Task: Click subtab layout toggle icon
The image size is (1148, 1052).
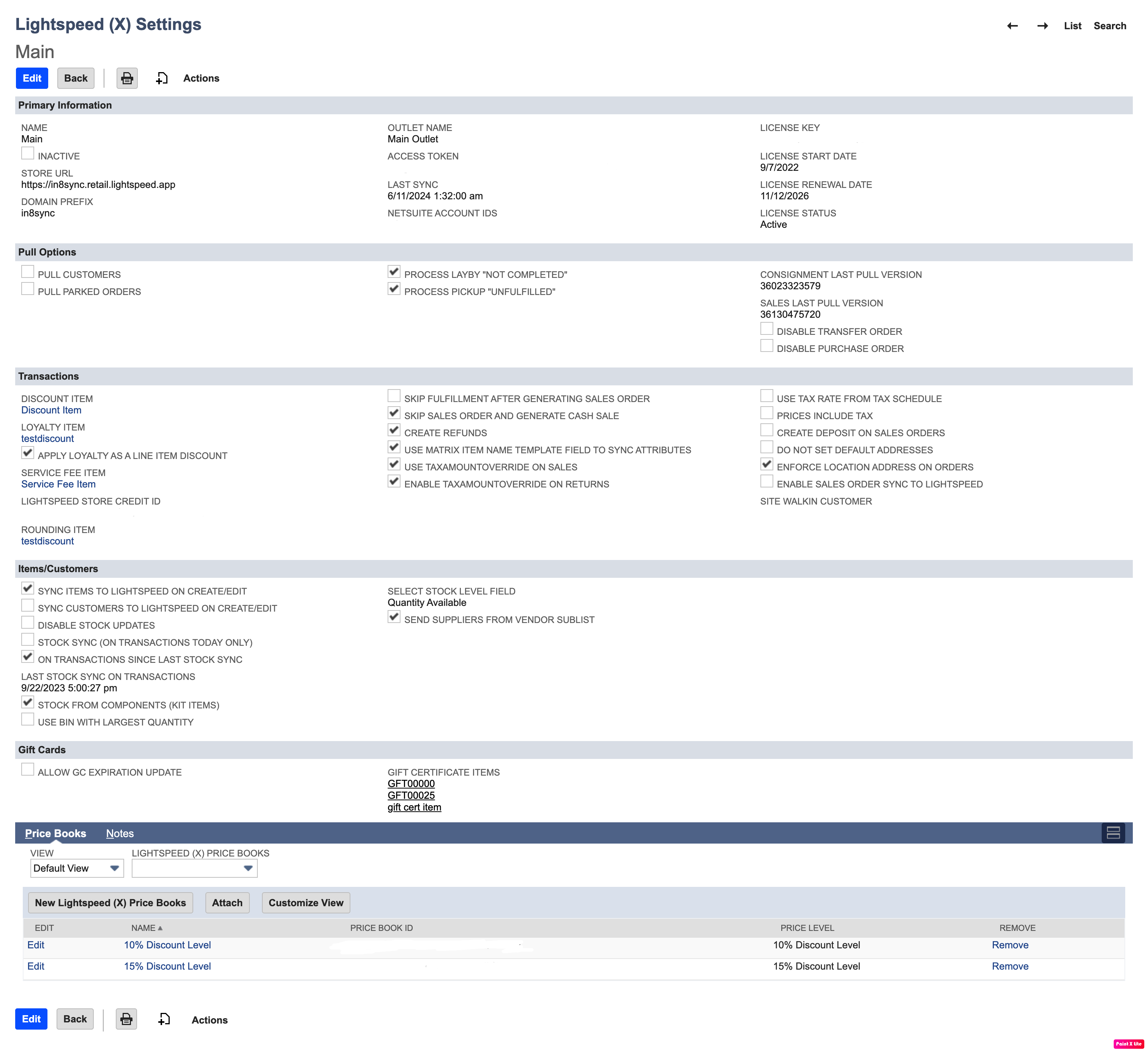Action: [1113, 833]
